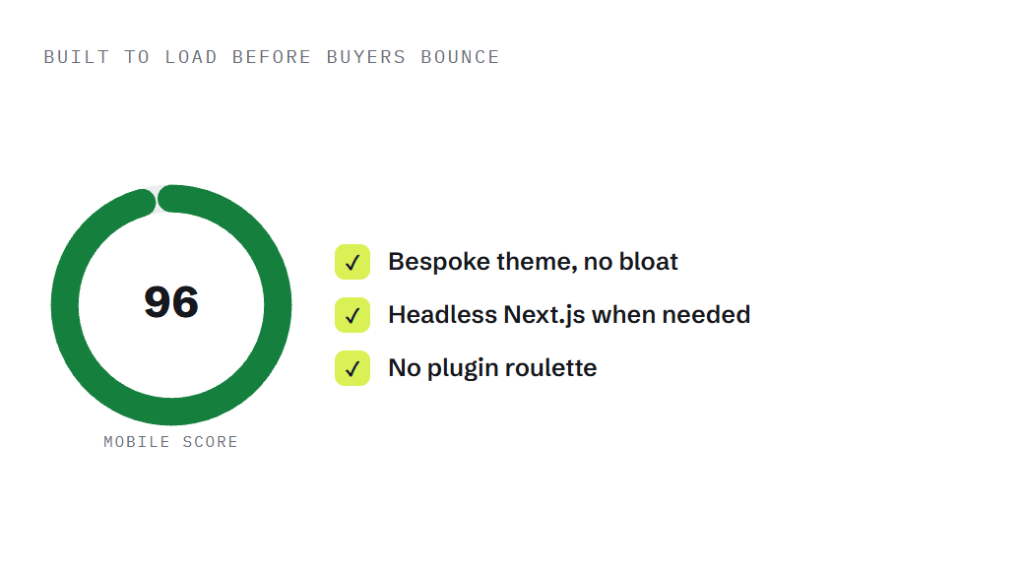Toggle the checkmark next to 'Headless Next.js when needed'
This screenshot has width=1024, height=571.
353,315
